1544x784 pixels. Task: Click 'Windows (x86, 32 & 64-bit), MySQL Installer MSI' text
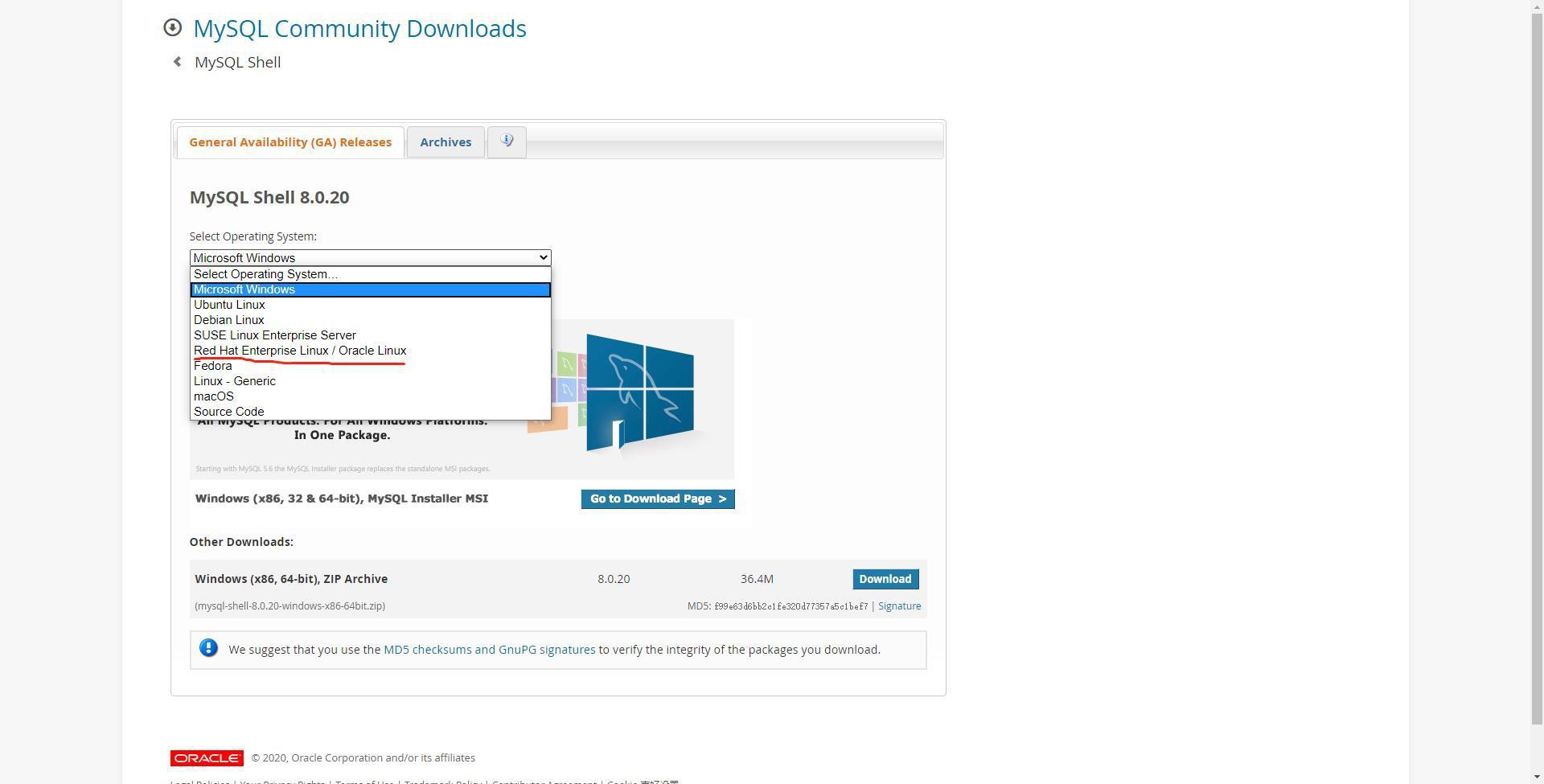(342, 499)
